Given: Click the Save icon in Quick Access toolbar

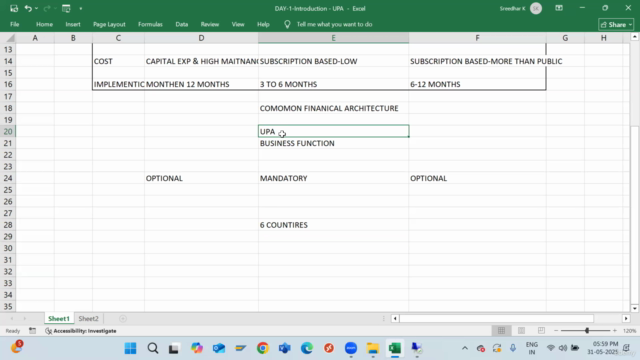Looking at the screenshot, I should (14, 8).
